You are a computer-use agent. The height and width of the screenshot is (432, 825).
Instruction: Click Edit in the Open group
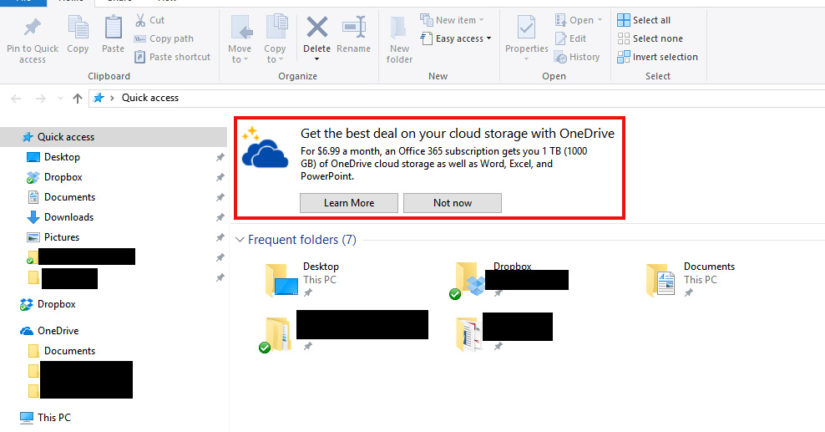(x=570, y=38)
